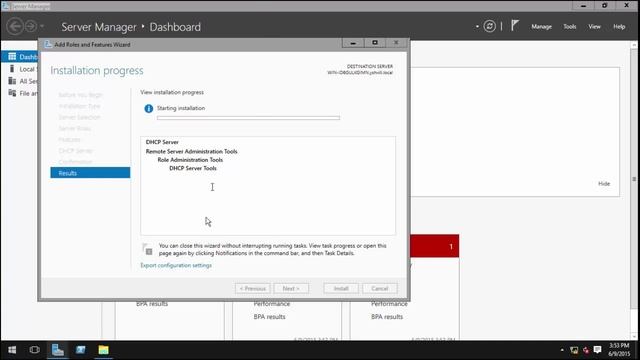Refresh the Server Manager dashboard
This screenshot has width=640, height=360.
[489, 27]
